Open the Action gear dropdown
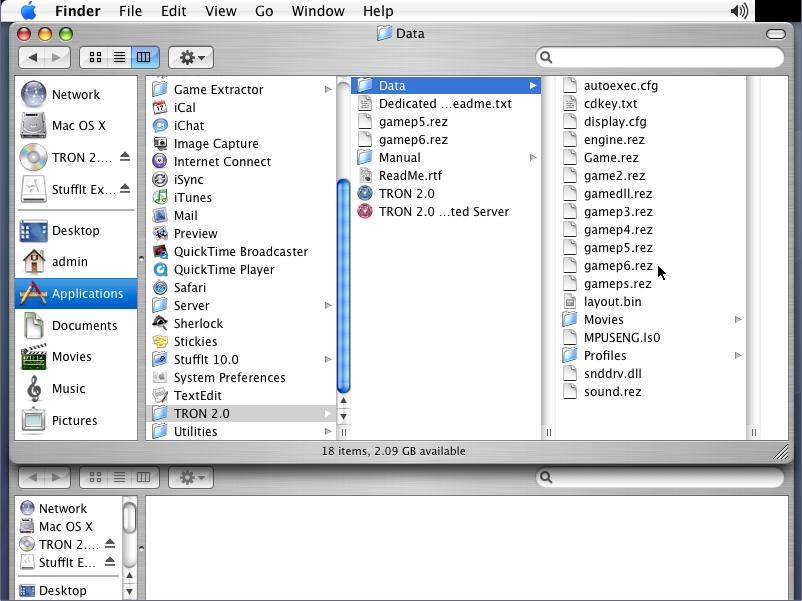Image resolution: width=802 pixels, height=601 pixels. coord(190,57)
